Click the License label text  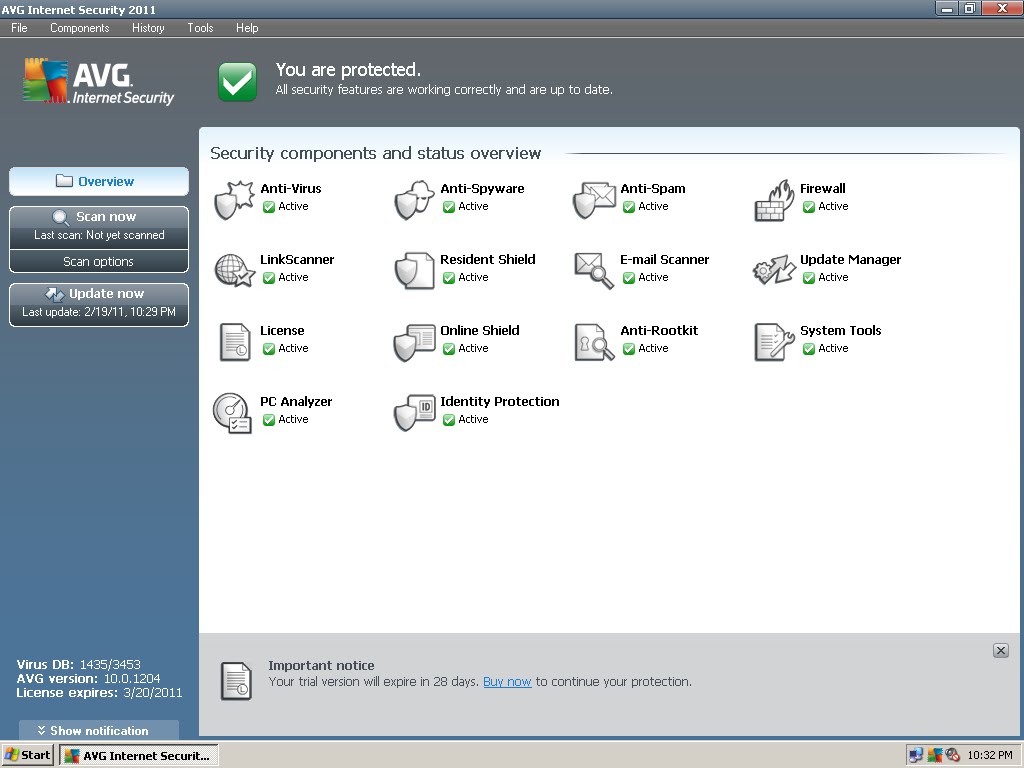pyautogui.click(x=282, y=330)
